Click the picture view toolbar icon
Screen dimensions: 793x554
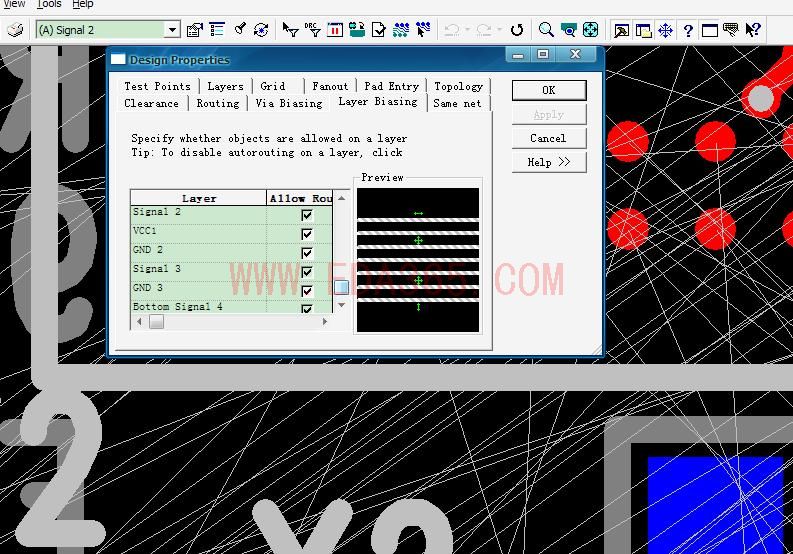pos(621,30)
